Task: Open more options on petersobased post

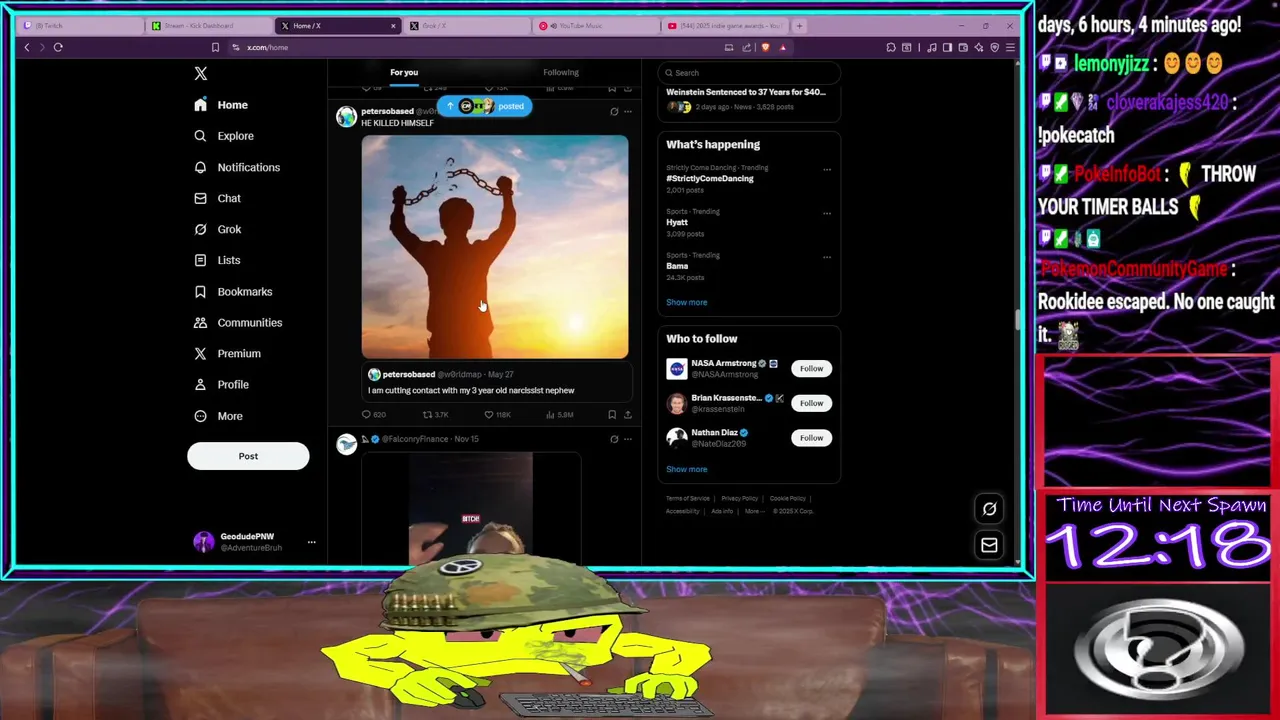Action: click(628, 111)
